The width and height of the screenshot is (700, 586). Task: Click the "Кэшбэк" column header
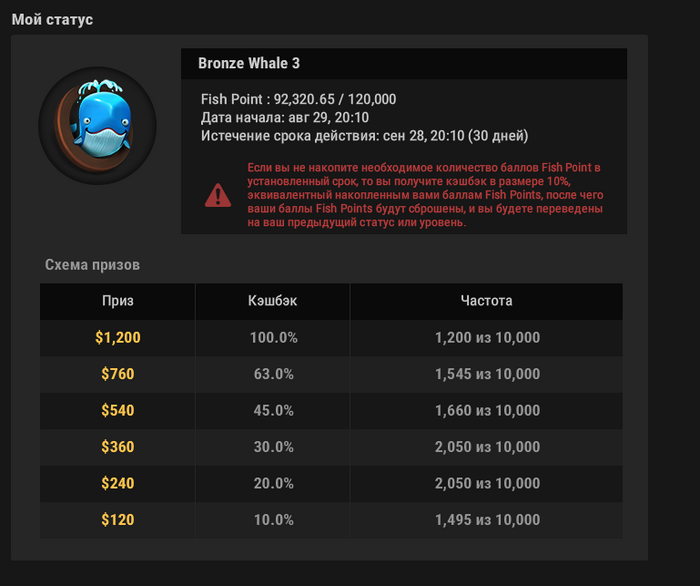[272, 301]
